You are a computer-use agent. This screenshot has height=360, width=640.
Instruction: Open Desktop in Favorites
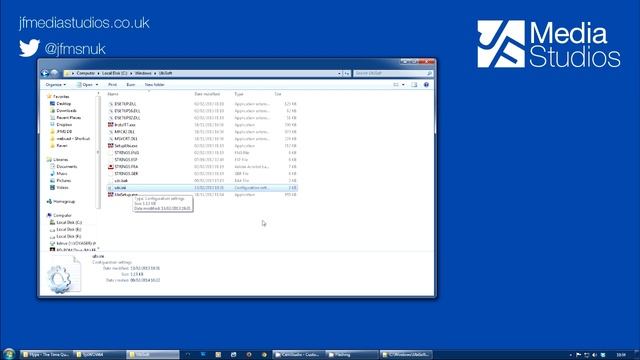63,104
